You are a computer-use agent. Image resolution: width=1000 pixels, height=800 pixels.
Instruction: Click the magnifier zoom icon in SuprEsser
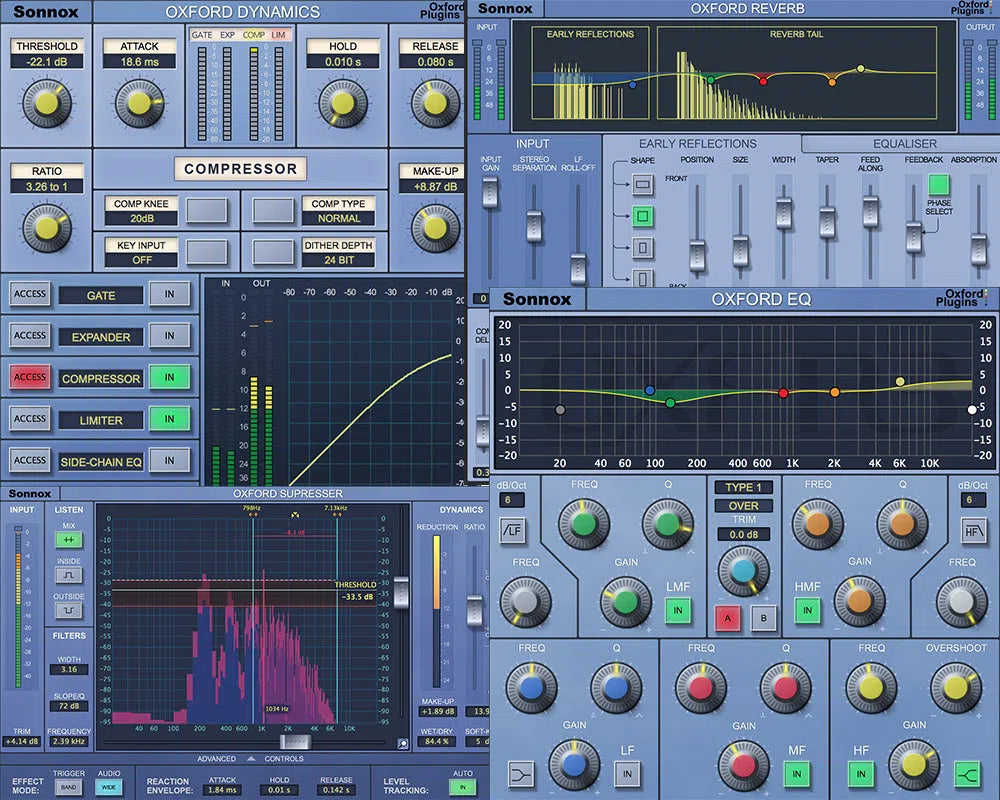tap(402, 743)
